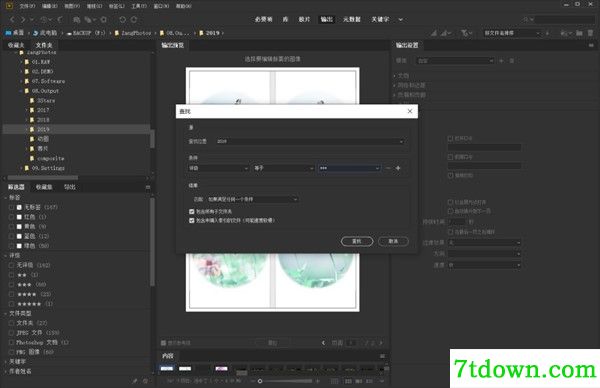The height and width of the screenshot is (388, 600).
Task: Toggle the JPEG 文件 type filter checkbox
Action: (x=11, y=333)
